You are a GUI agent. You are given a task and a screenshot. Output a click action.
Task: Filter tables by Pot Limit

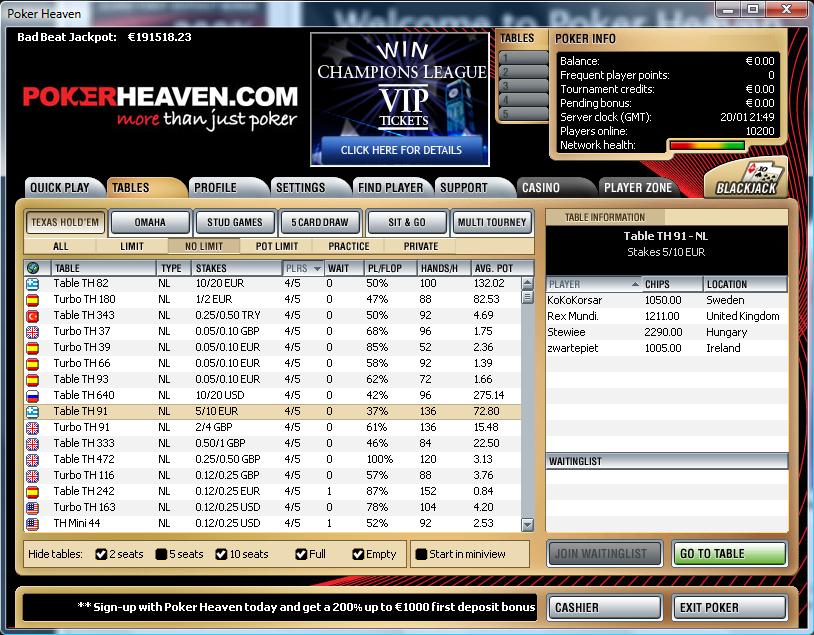277,246
